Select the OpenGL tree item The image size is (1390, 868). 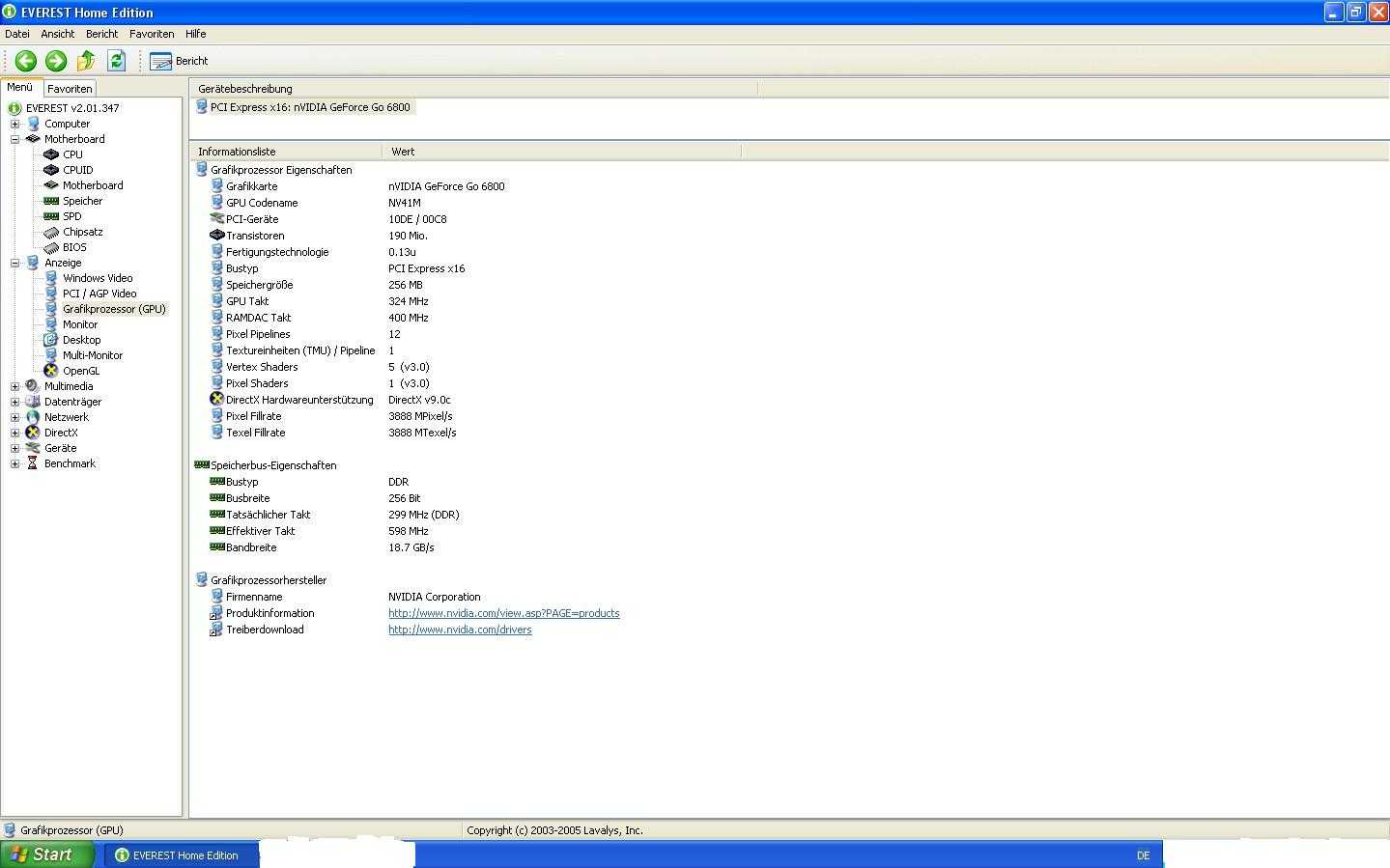pyautogui.click(x=81, y=371)
